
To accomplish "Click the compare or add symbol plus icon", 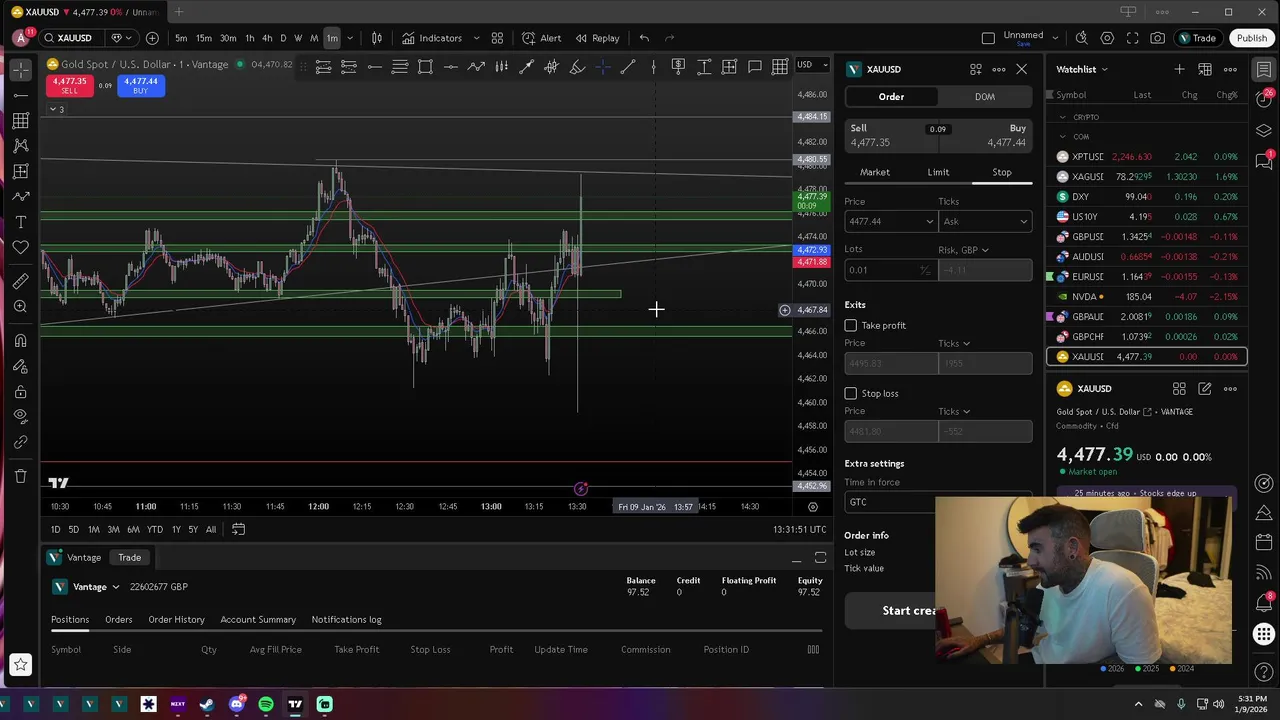I will (x=152, y=38).
